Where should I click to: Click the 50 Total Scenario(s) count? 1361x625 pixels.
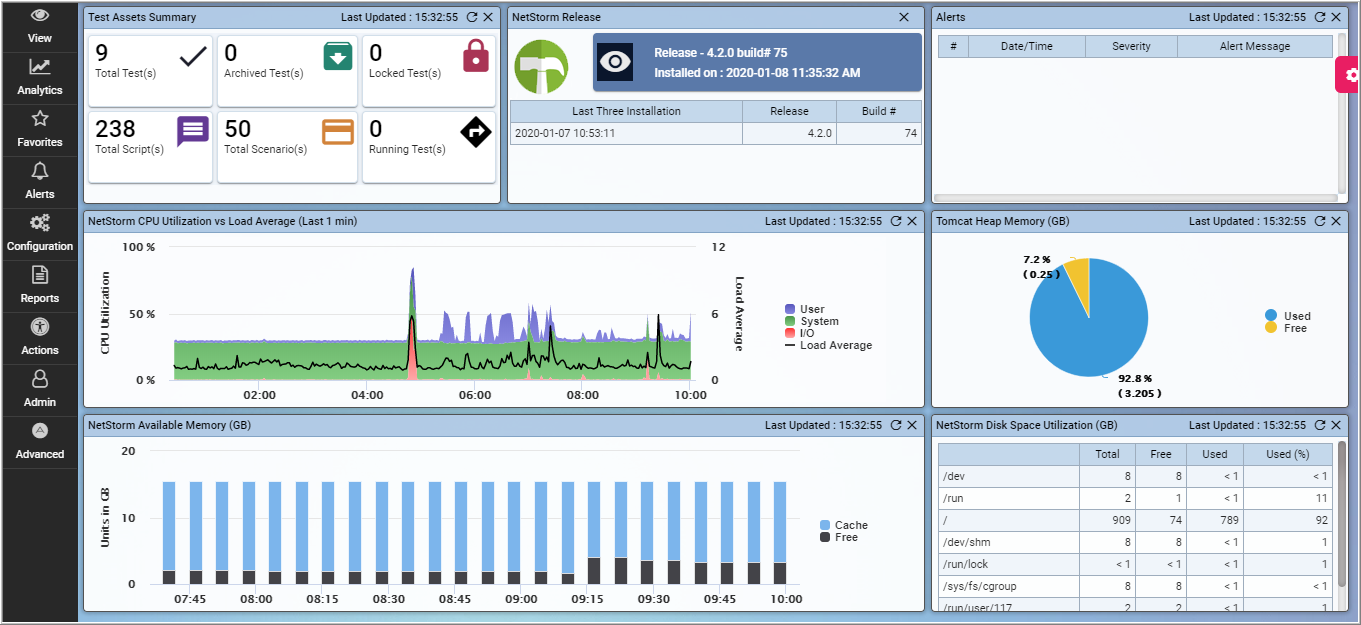click(x=237, y=129)
